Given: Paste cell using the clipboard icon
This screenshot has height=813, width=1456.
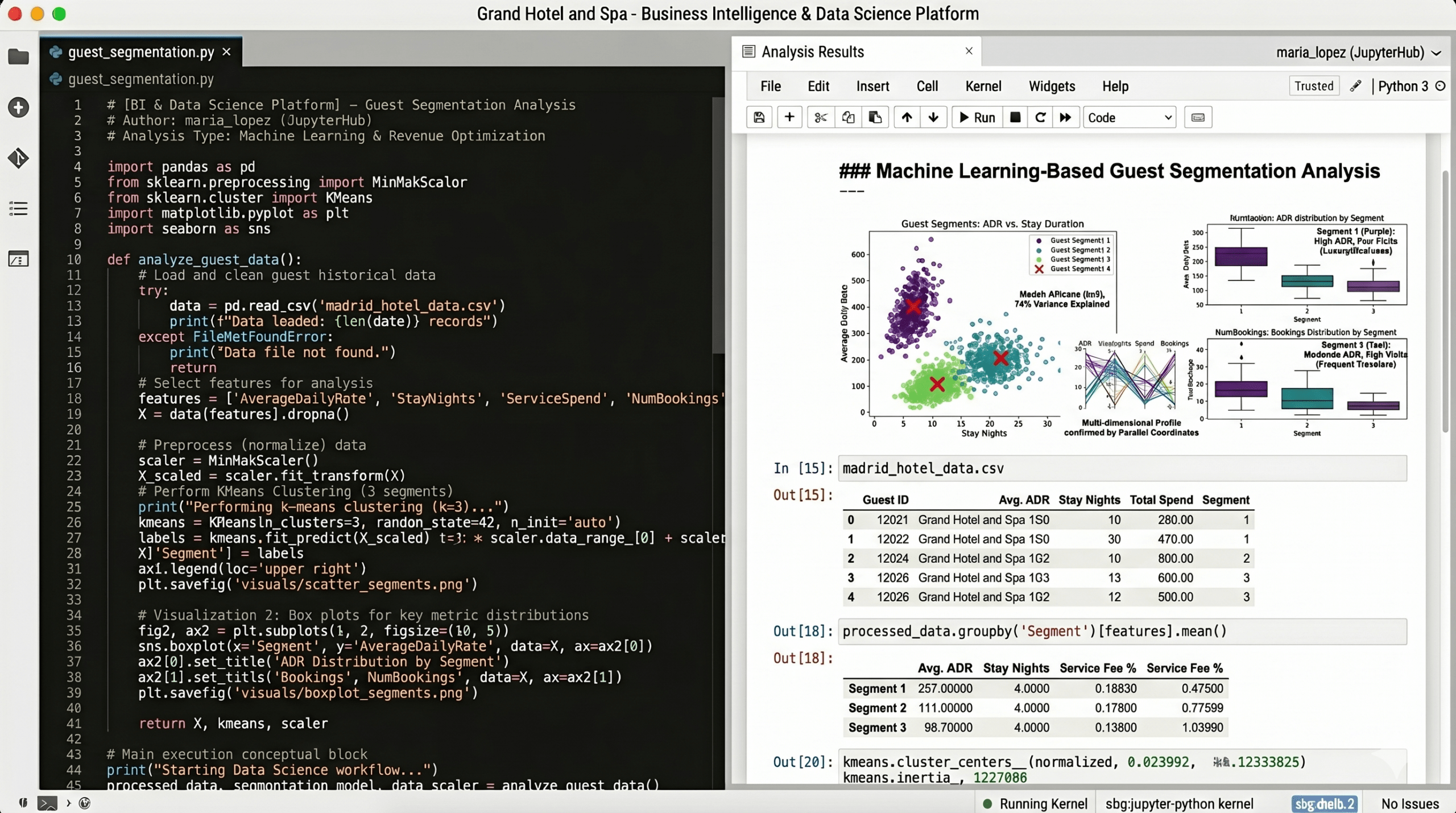Looking at the screenshot, I should [875, 118].
